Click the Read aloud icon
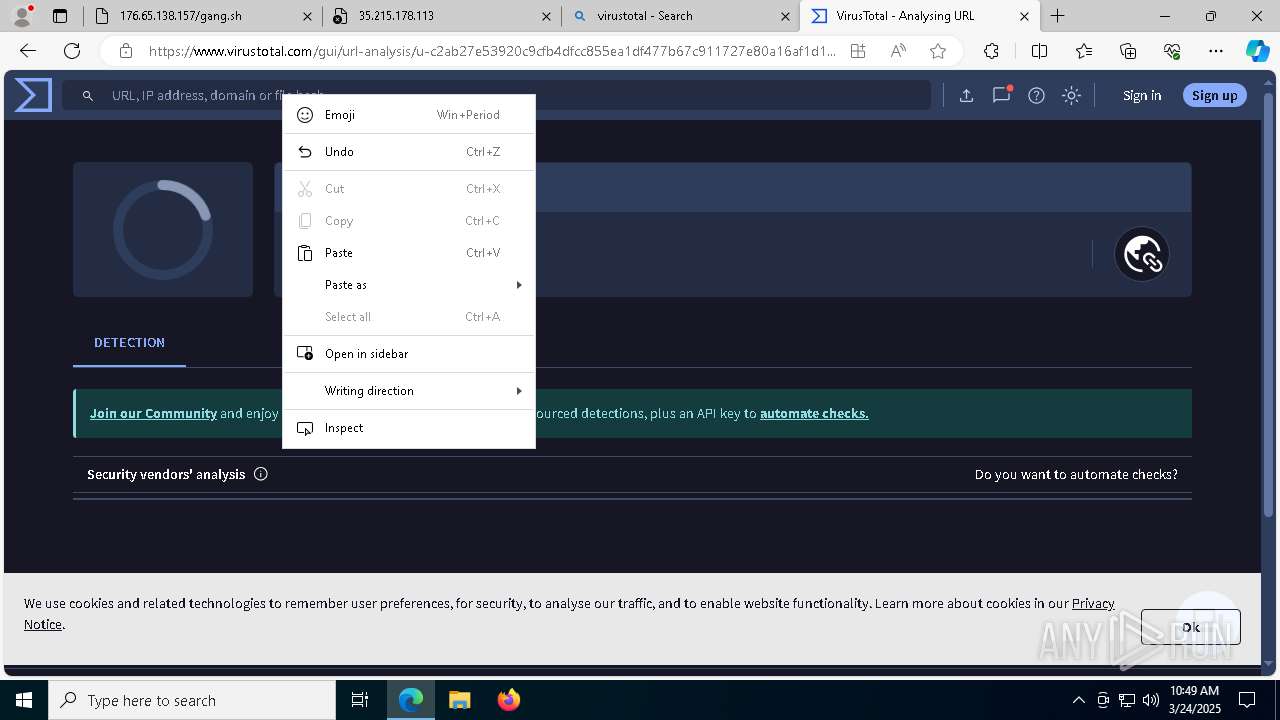Screen dimensions: 1280x720 (898, 51)
